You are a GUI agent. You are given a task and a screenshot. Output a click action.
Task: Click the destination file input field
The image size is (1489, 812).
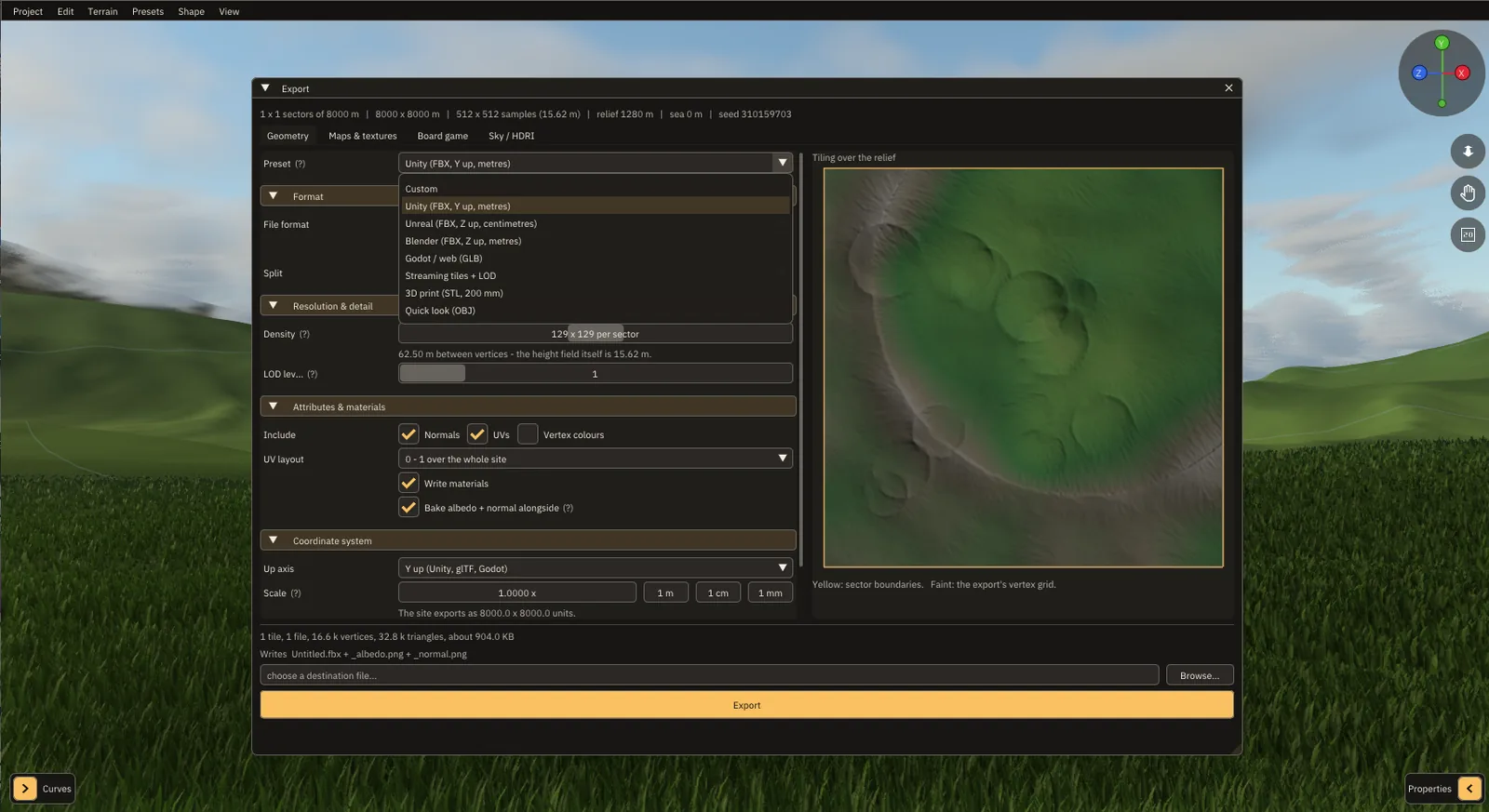[x=709, y=675]
